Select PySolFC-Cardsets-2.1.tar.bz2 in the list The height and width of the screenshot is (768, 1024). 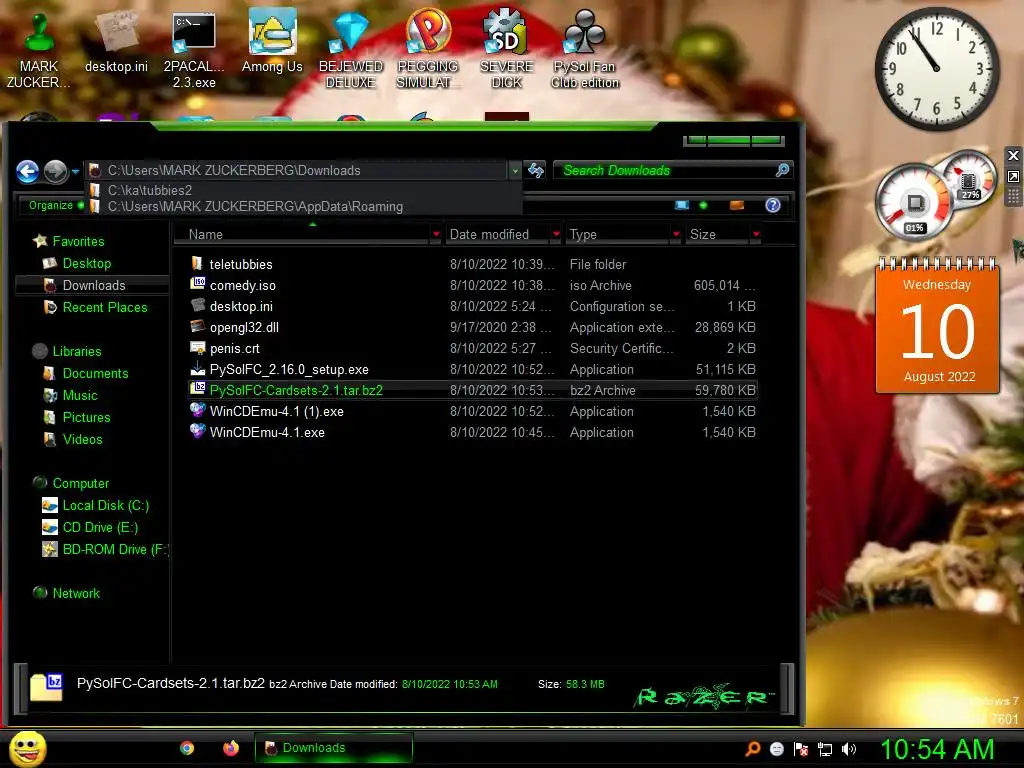(x=473, y=390)
